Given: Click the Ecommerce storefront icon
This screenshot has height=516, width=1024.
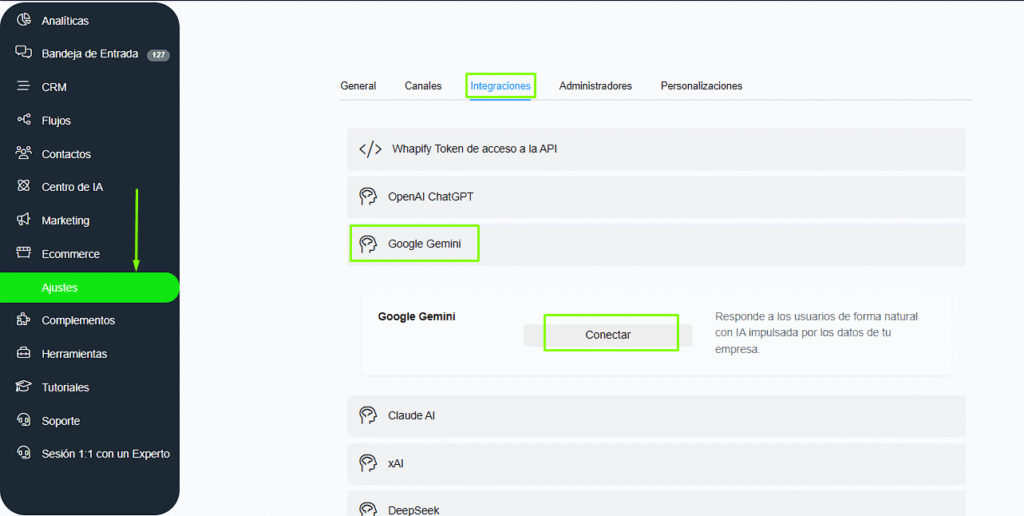Looking at the screenshot, I should (x=24, y=253).
